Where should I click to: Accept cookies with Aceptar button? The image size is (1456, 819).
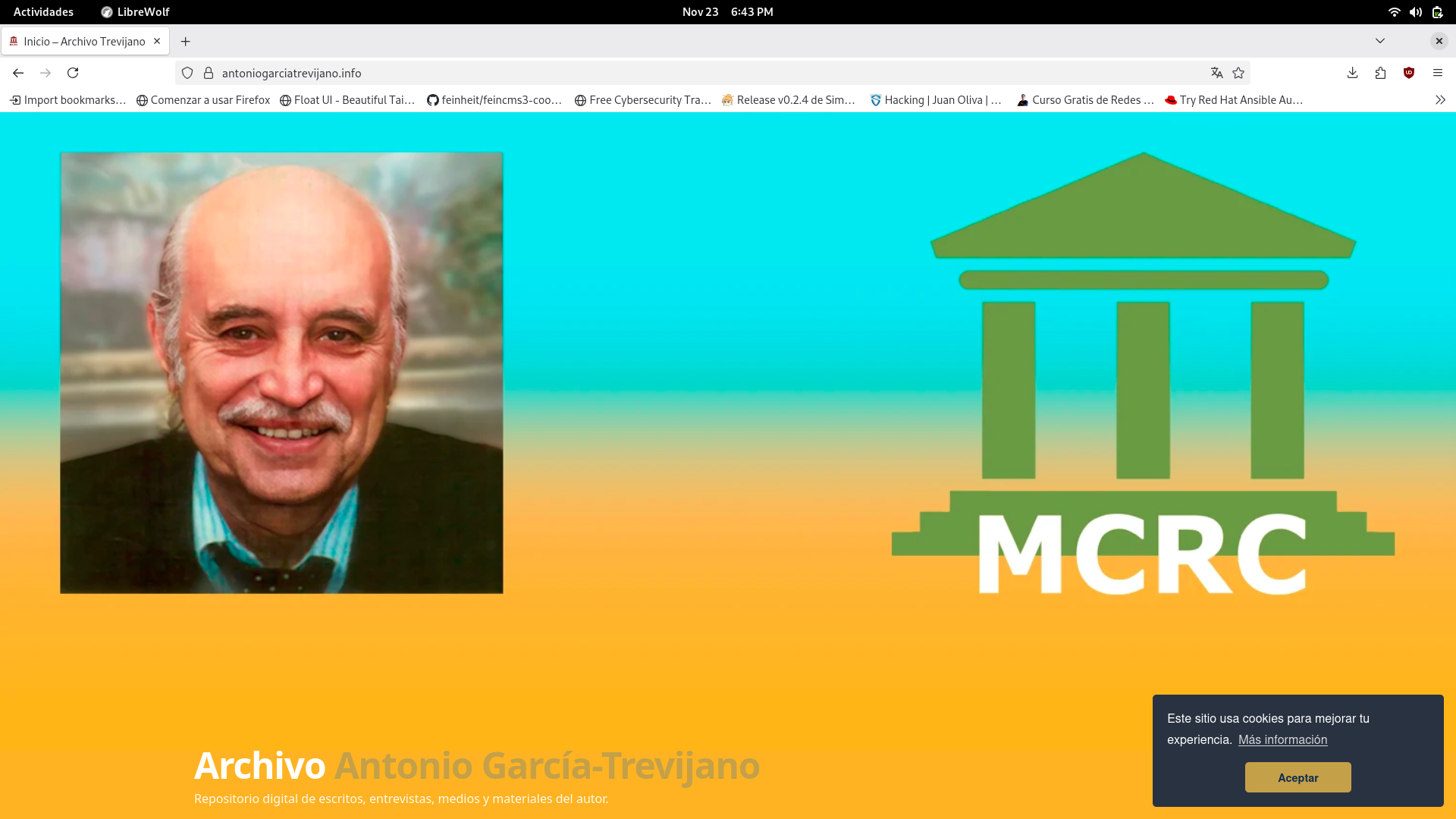[x=1298, y=777]
